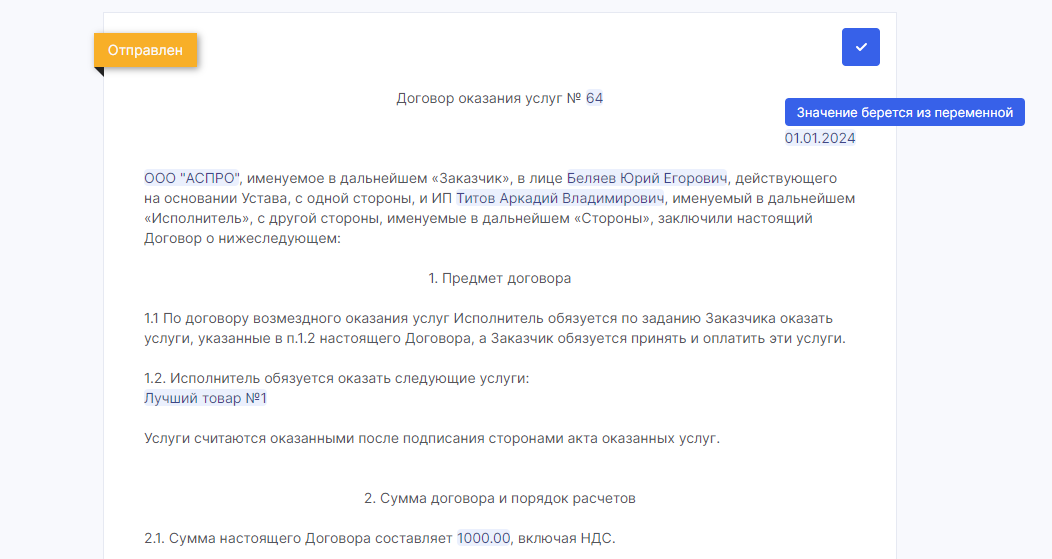This screenshot has width=1052, height=559.
Task: Click clause 1.1 starting "По договору возмездного оказания"
Action: 495,328
